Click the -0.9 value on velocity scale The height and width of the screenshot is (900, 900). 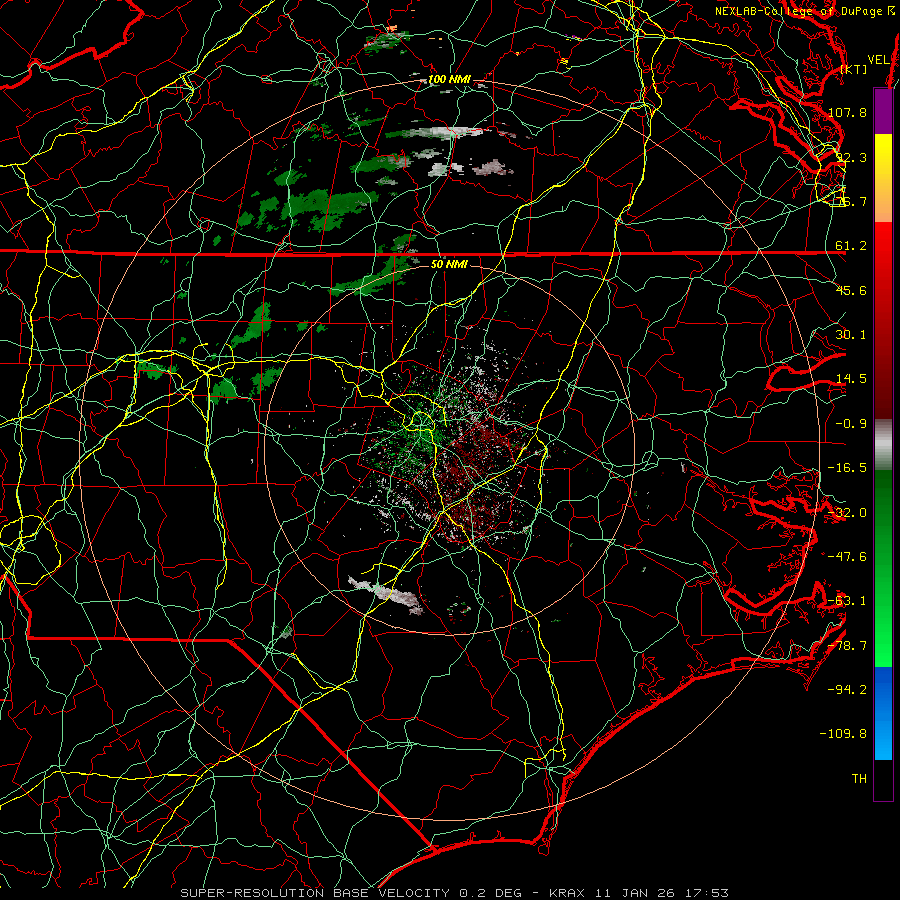click(x=851, y=424)
